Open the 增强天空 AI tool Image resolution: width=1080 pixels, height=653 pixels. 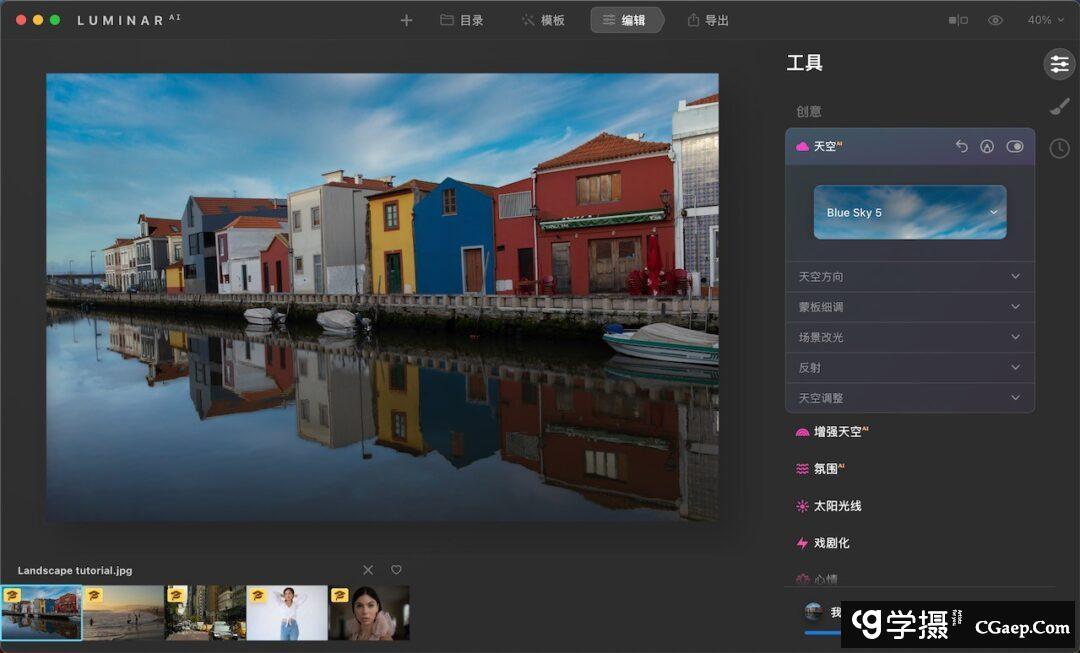pyautogui.click(x=840, y=431)
